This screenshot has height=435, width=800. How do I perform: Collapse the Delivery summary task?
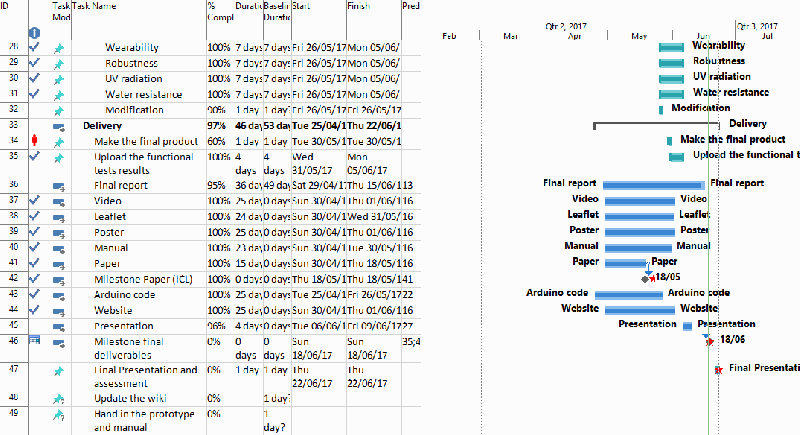(x=78, y=126)
